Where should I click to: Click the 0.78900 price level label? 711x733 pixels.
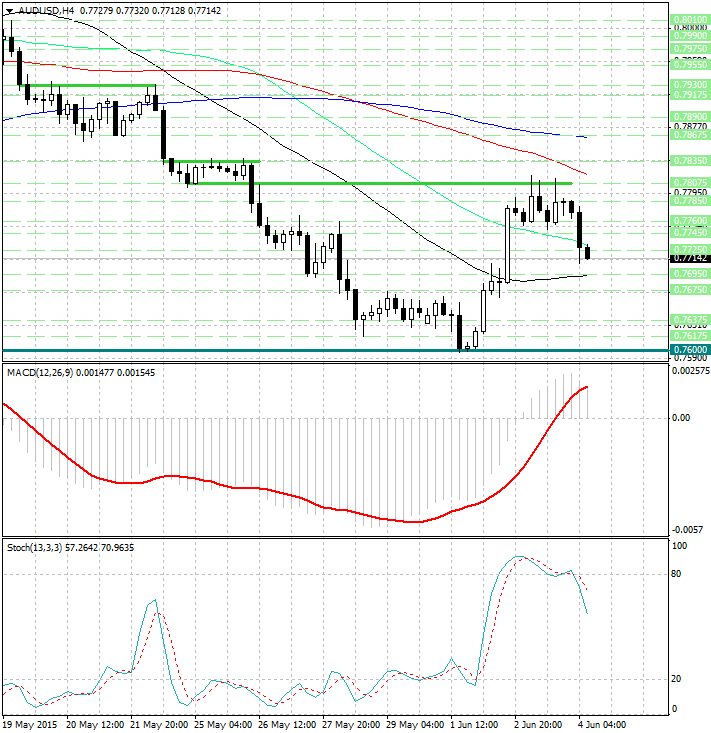690,116
